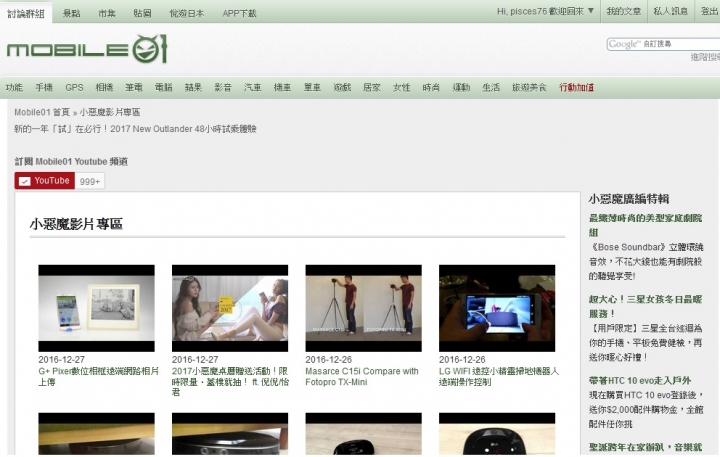
Task: Click the YouTube subscribe button
Action: [x=45, y=181]
